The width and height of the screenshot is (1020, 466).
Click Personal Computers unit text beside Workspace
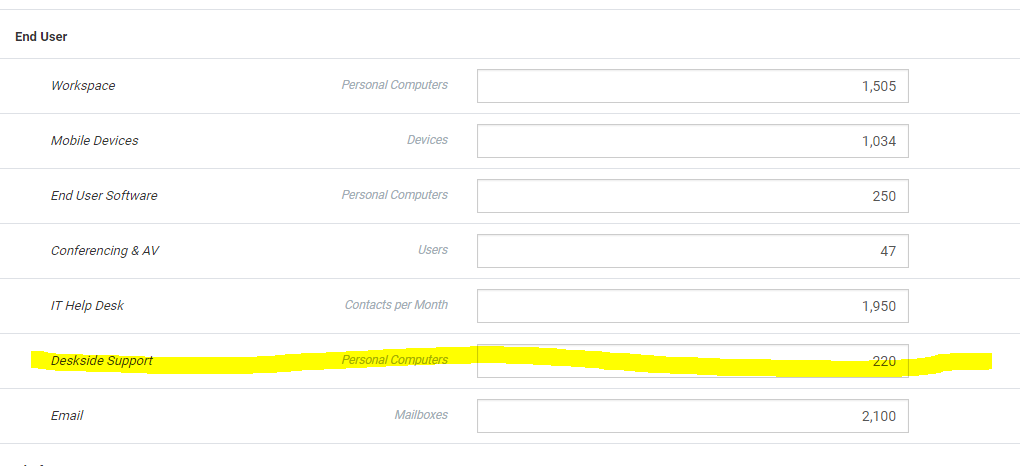tap(395, 85)
